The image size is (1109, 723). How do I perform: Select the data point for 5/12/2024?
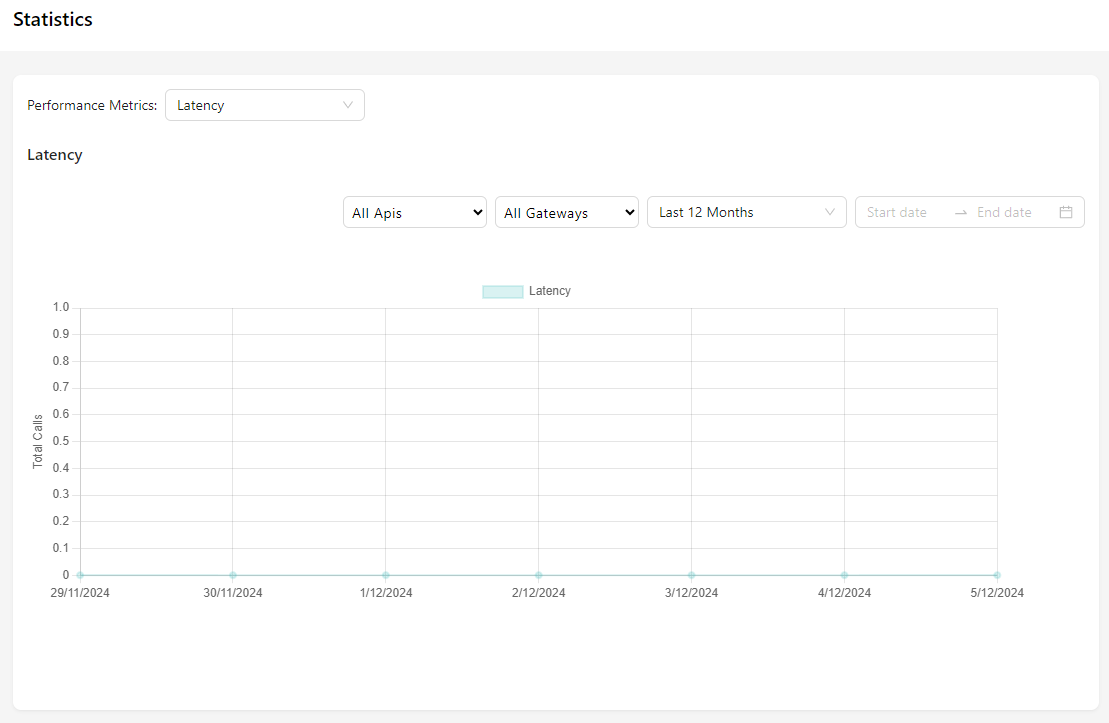[x=997, y=575]
